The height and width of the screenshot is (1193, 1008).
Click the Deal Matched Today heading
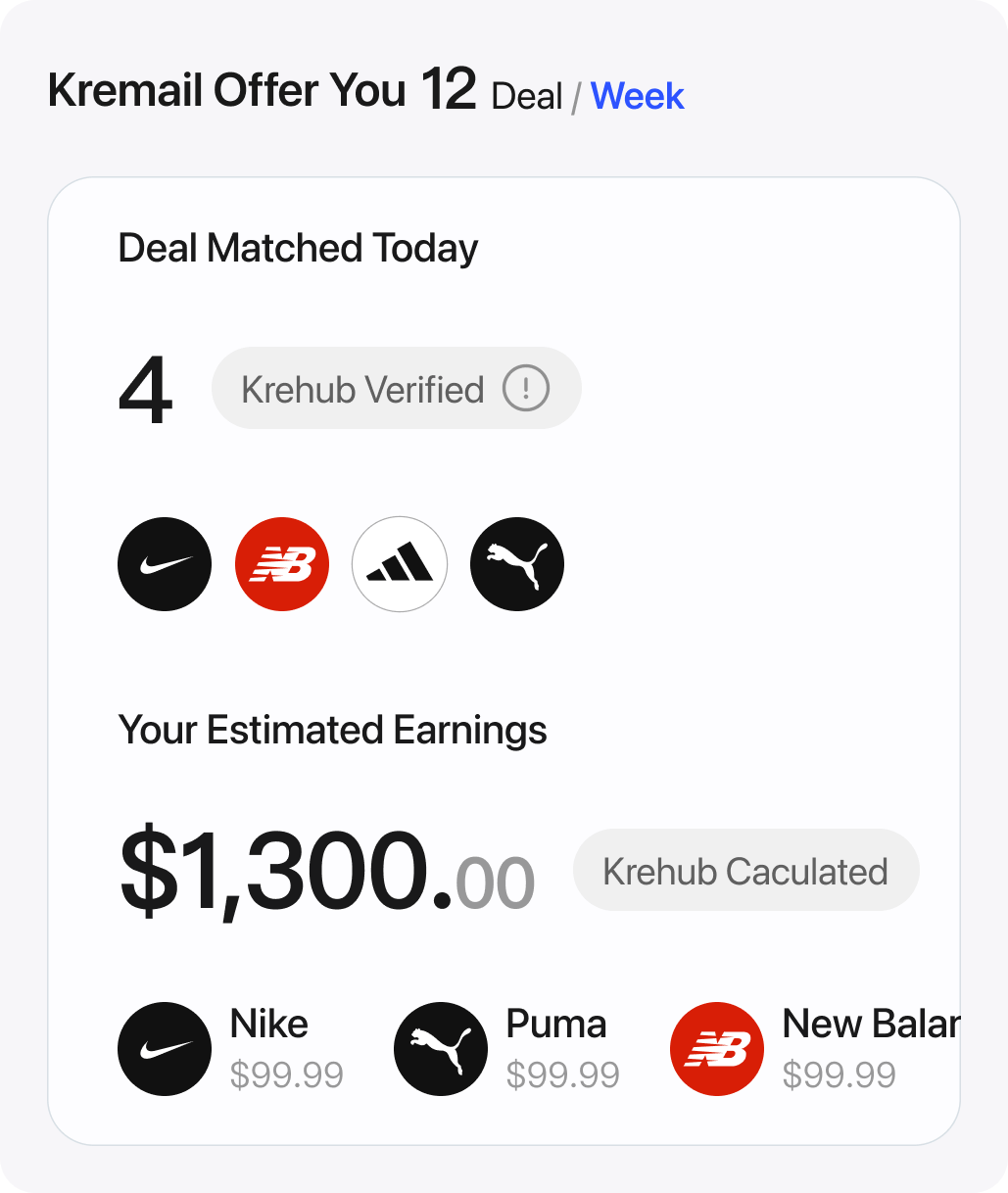point(298,249)
